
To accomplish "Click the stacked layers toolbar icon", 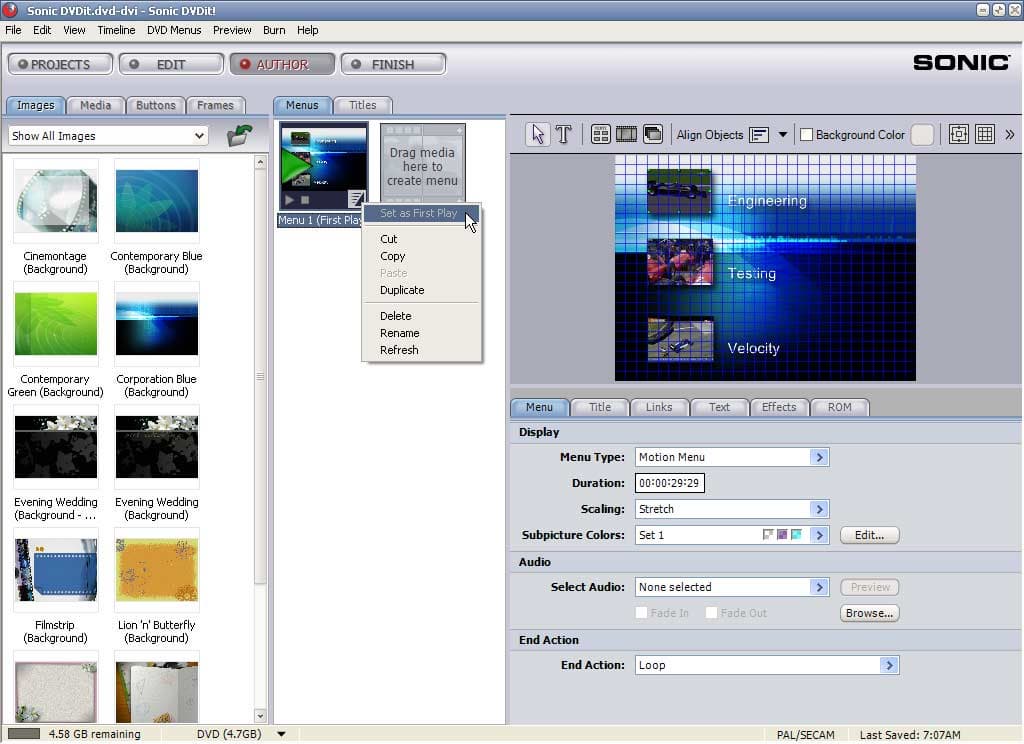I will [x=653, y=135].
